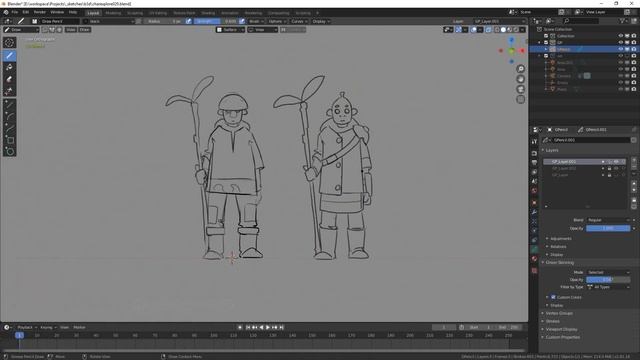Open the Modifiers wrench properties tab
The height and width of the screenshot is (360, 640).
pos(534,212)
